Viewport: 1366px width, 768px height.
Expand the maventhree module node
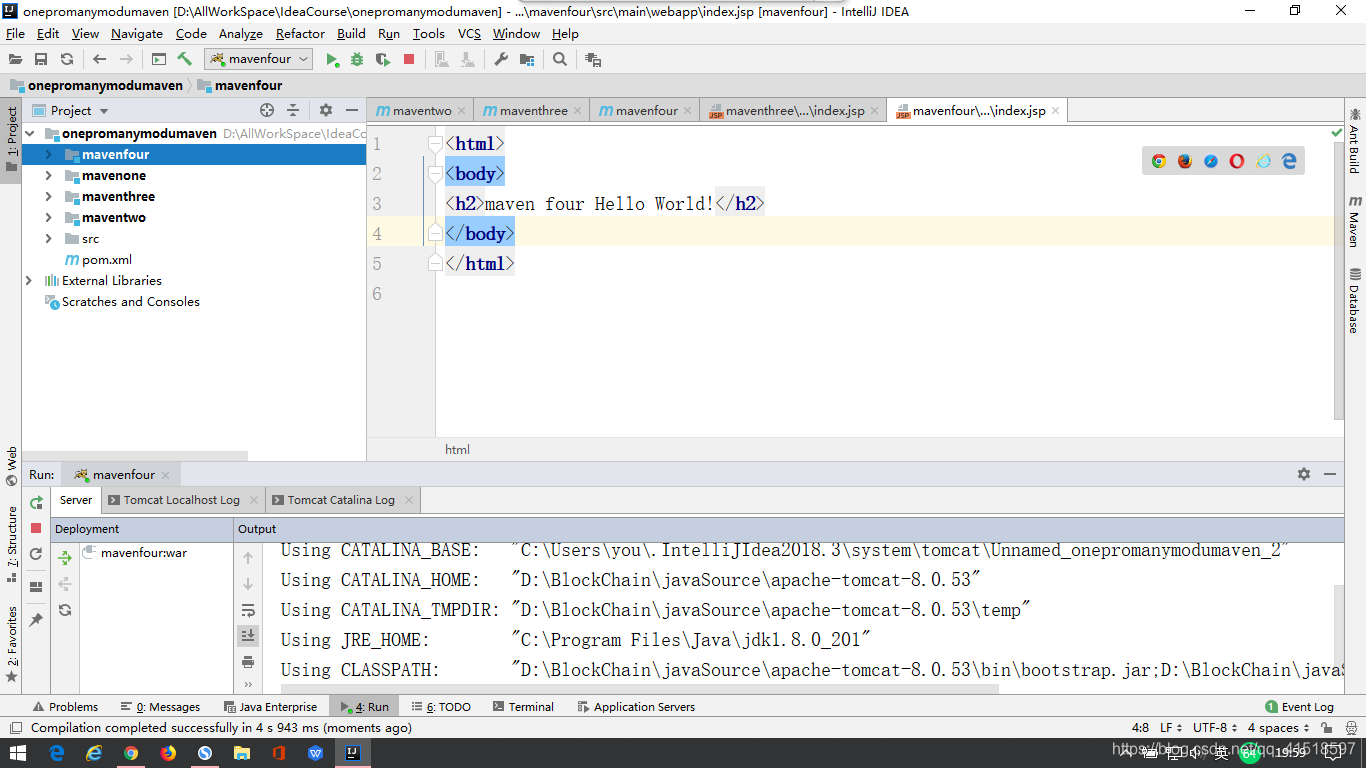pos(48,197)
